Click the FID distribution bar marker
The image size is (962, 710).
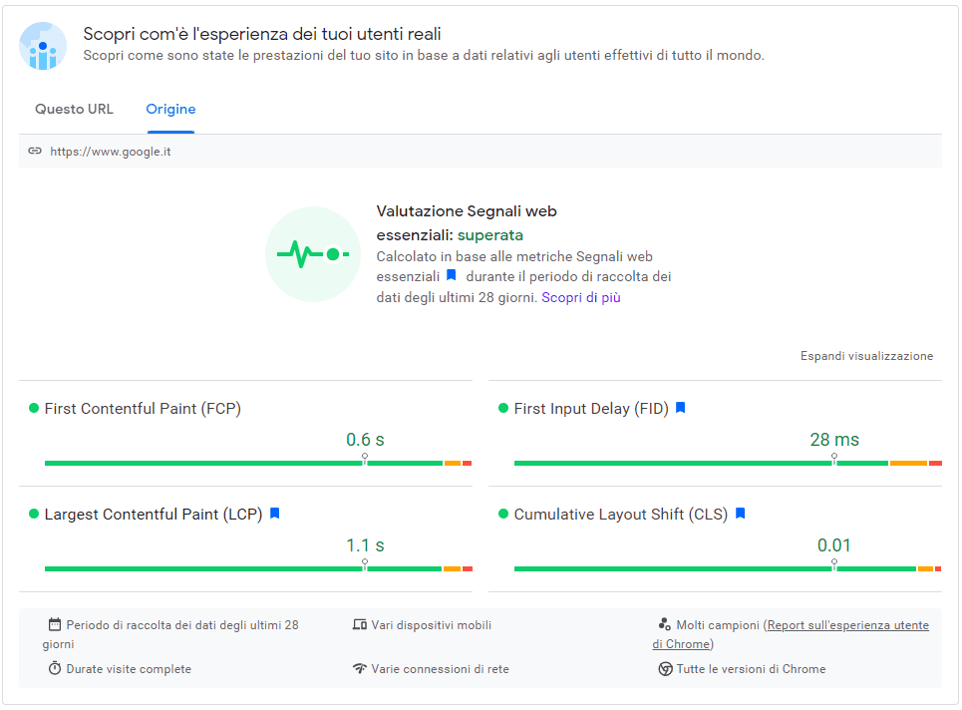pos(834,459)
